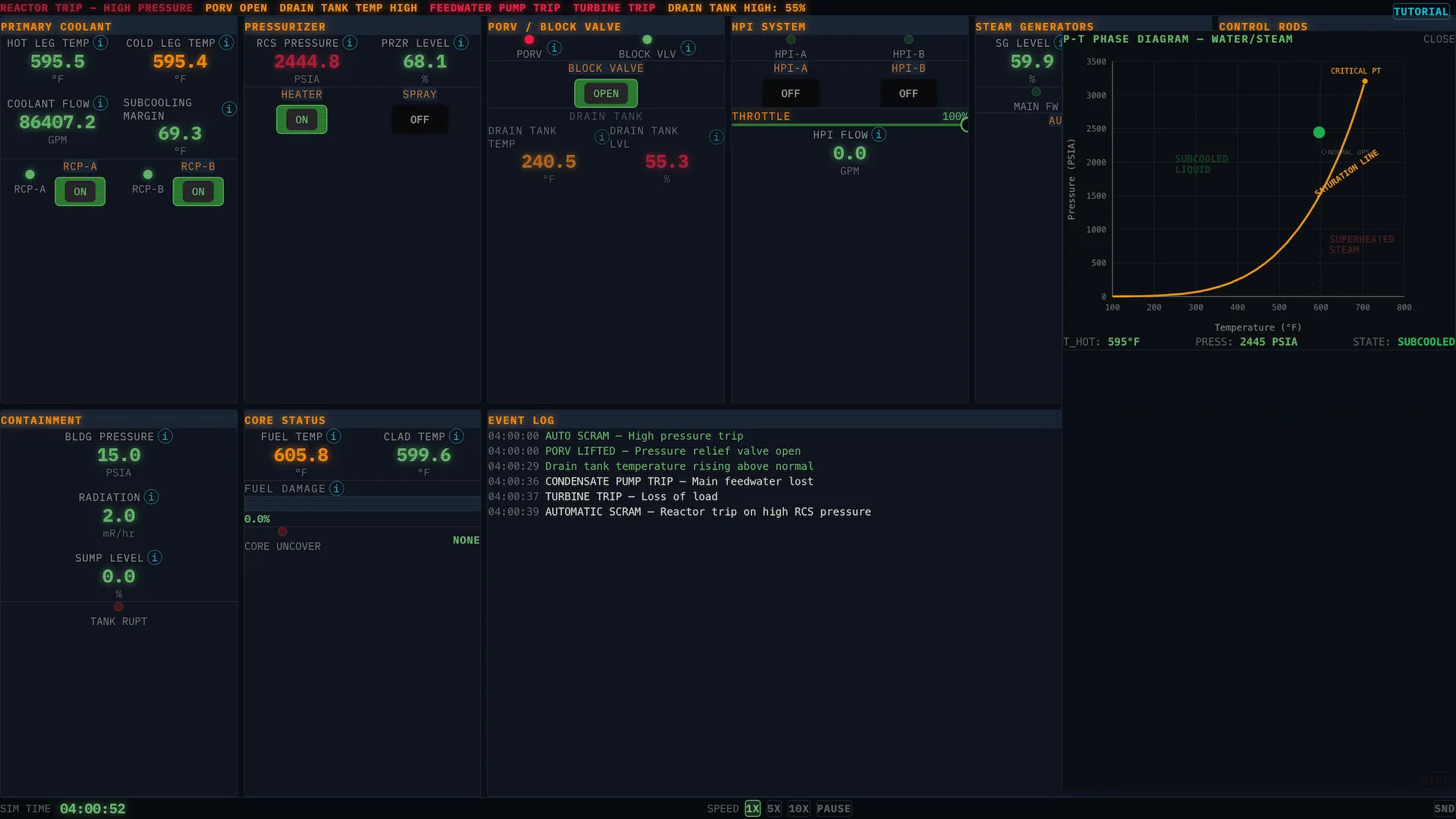Show HPI Flow info icon
The image size is (1456, 819).
pos(878,135)
